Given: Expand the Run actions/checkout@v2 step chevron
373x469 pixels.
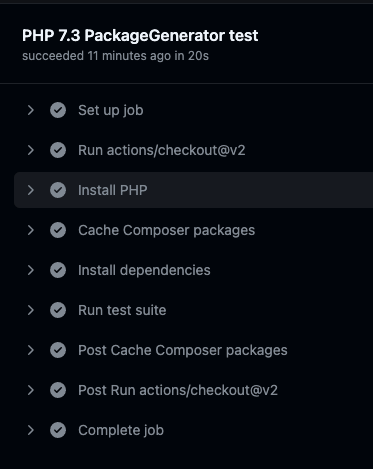Looking at the screenshot, I should pyautogui.click(x=31, y=150).
